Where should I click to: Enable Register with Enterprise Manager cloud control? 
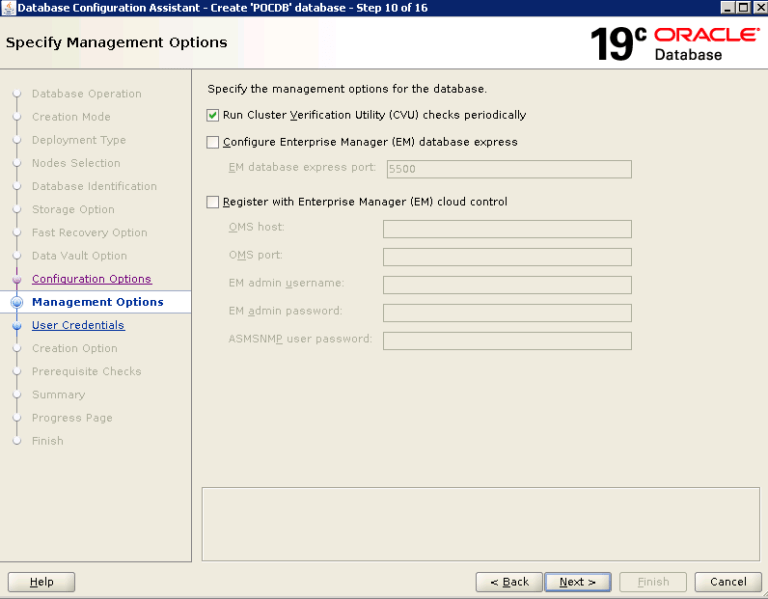coord(212,202)
